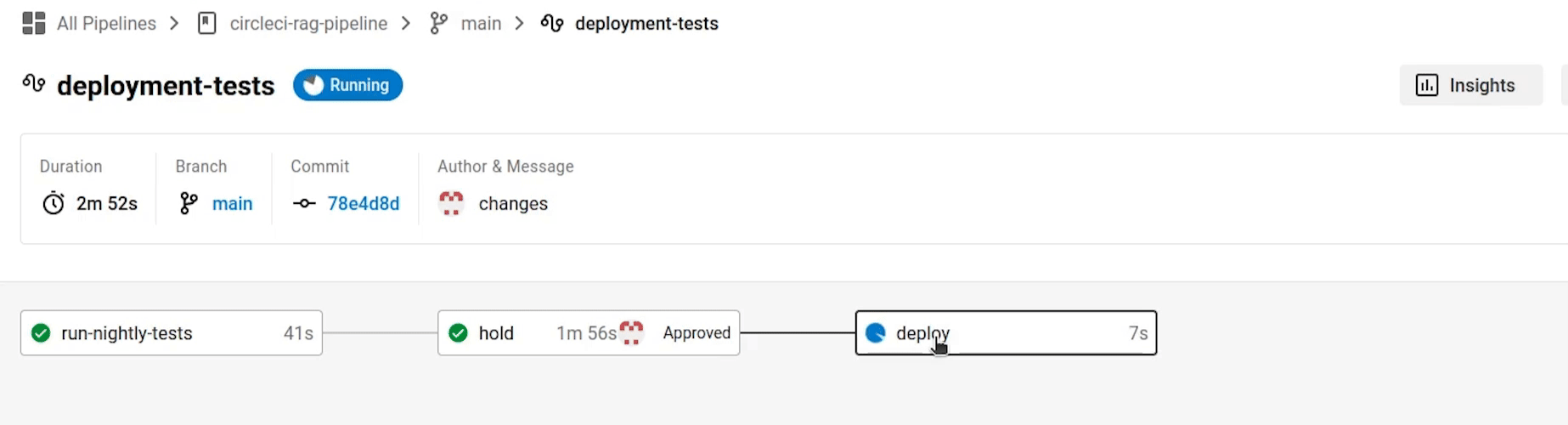Open the hold approval job
The image size is (1568, 425).
click(x=589, y=333)
